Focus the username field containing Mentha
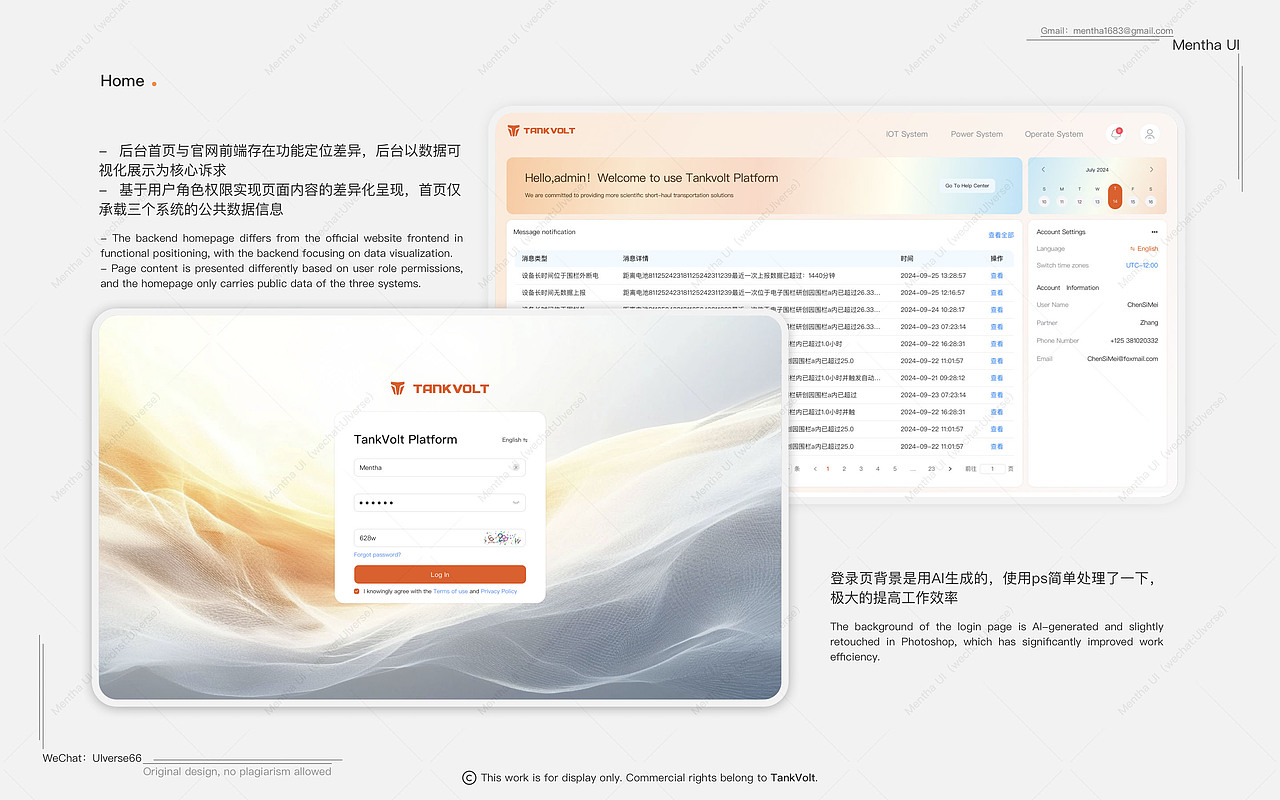1280x800 pixels. click(x=440, y=467)
